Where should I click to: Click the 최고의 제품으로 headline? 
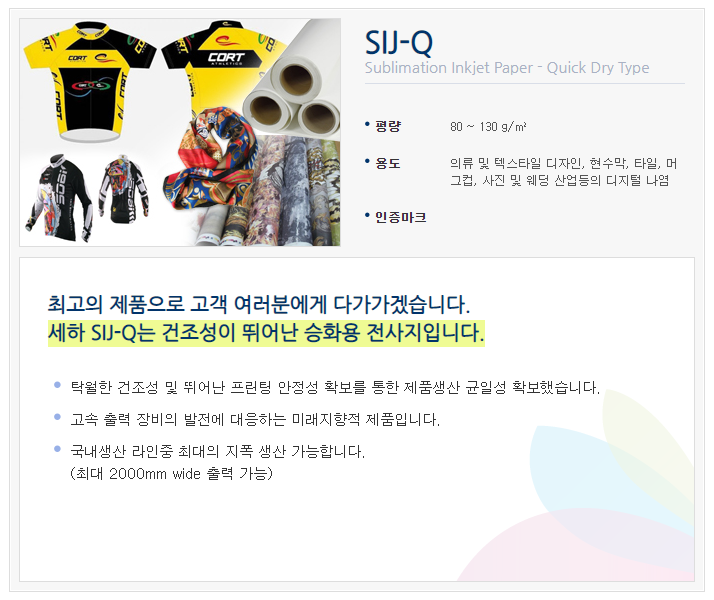click(259, 304)
